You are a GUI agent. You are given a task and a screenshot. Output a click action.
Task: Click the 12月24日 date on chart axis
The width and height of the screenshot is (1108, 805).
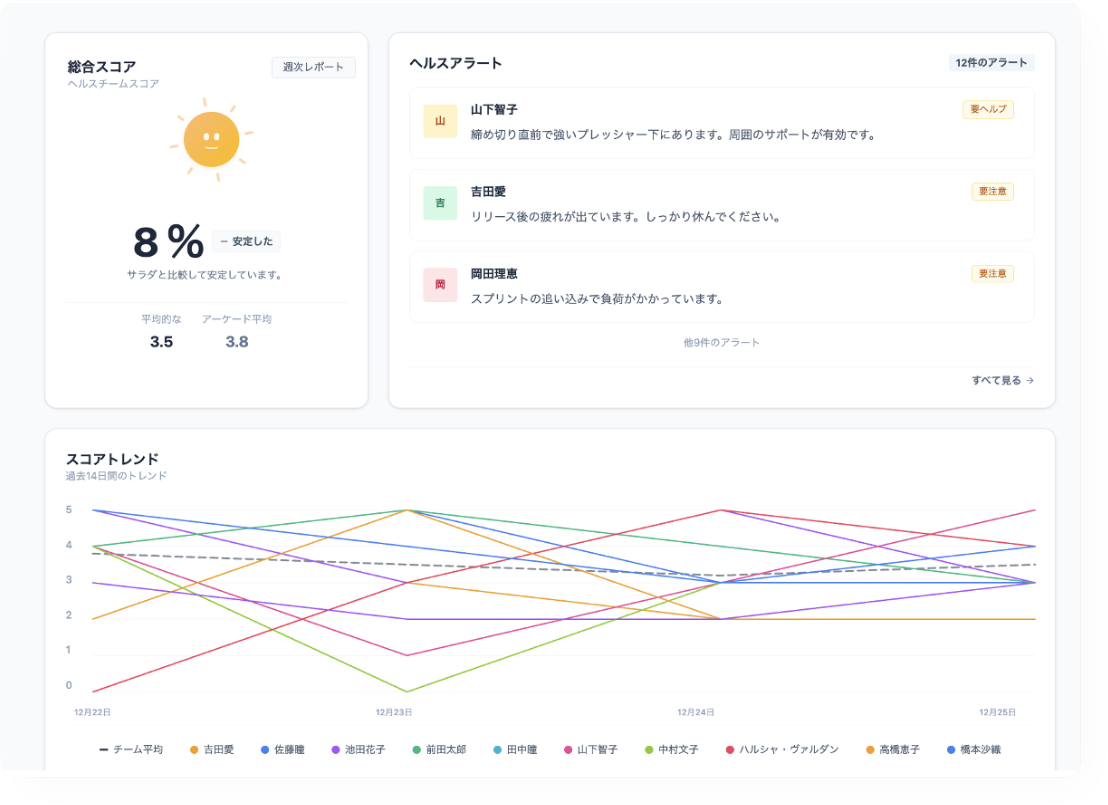point(695,712)
